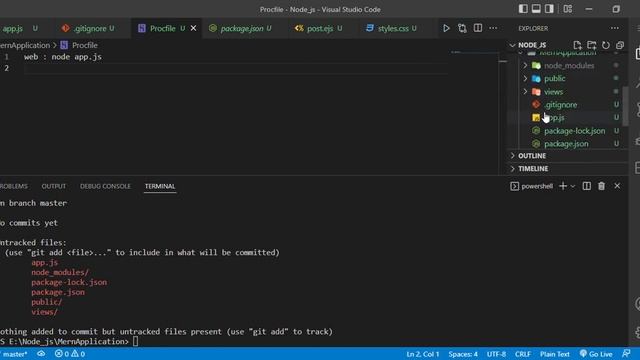Open package.json in the explorer tree

pyautogui.click(x=566, y=144)
